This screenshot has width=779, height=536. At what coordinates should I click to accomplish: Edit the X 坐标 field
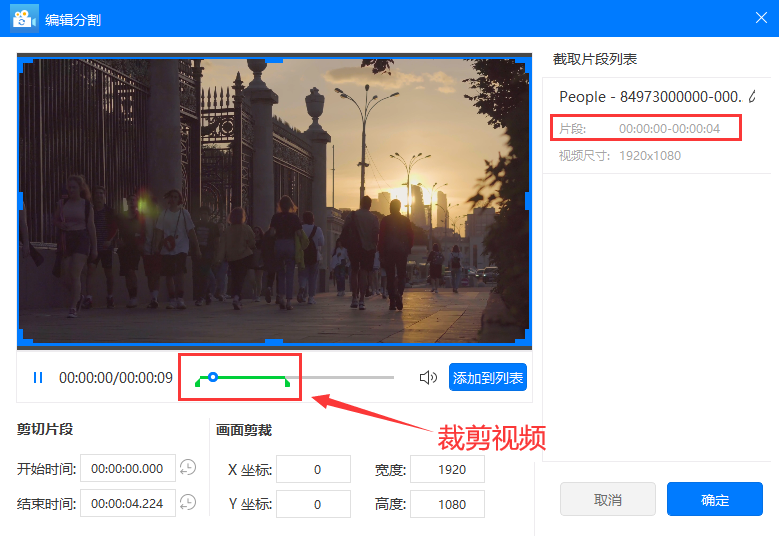[x=313, y=469]
